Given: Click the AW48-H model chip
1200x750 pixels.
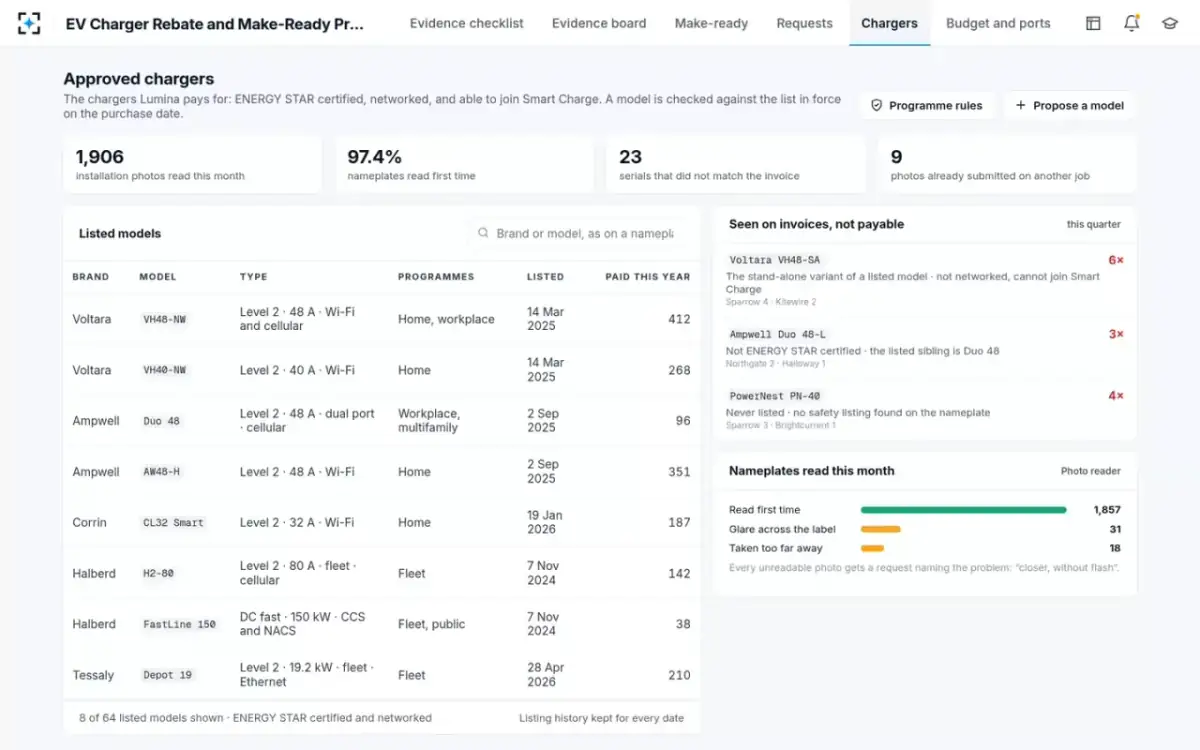Looking at the screenshot, I should click(x=161, y=472).
